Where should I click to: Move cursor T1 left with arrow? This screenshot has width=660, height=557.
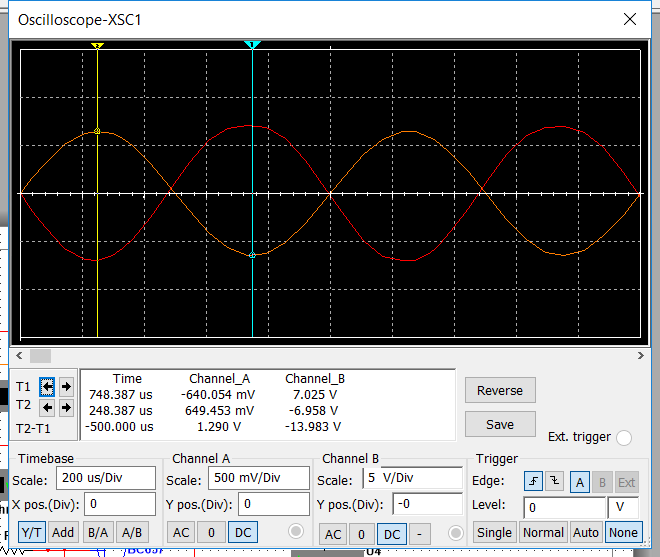click(47, 386)
